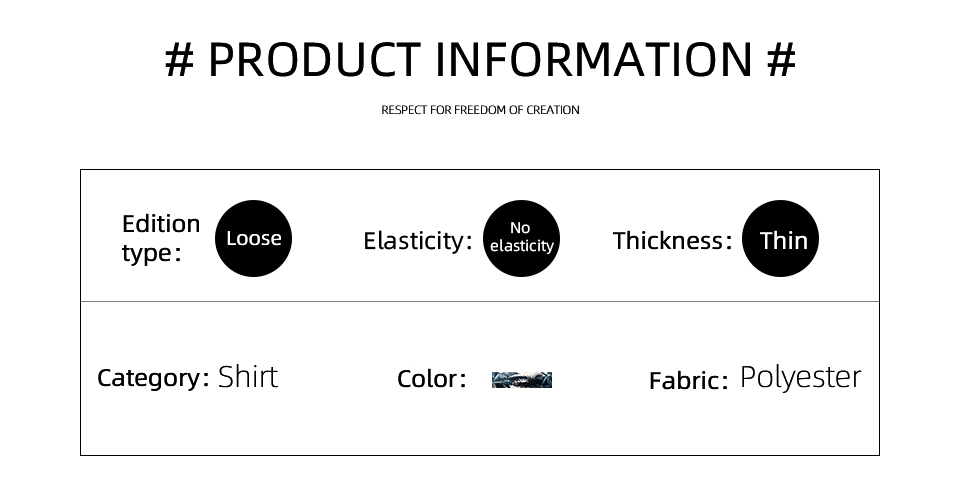Click the RESPECT FOR FREEDOM OF CREATION tagline
960x488 pixels.
480,110
